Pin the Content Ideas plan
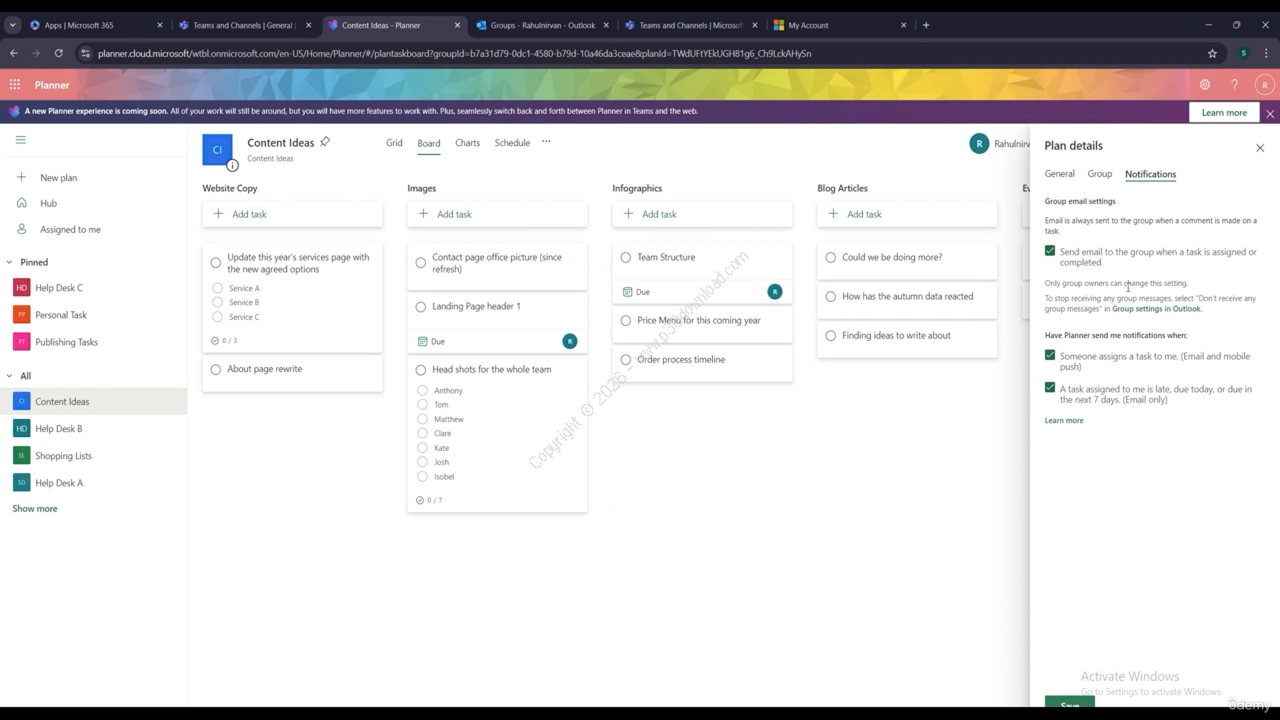 tap(325, 142)
